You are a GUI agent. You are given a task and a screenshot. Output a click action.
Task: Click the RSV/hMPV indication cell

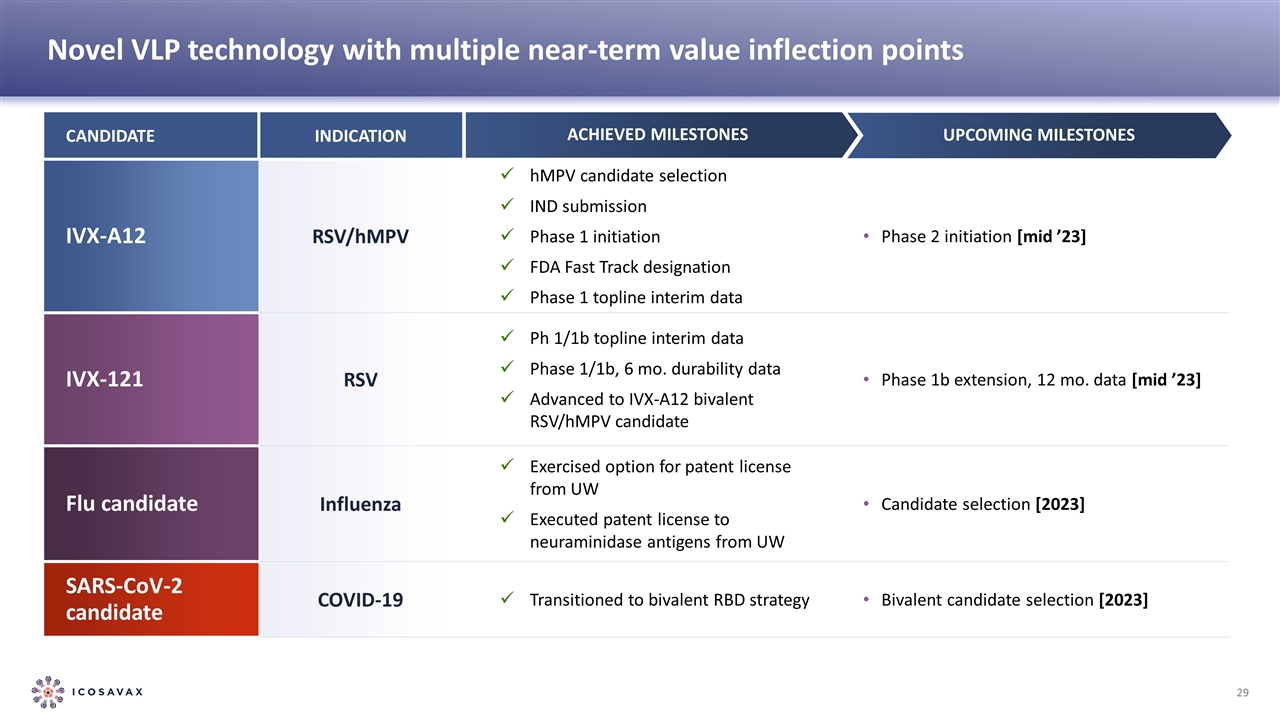pos(361,237)
